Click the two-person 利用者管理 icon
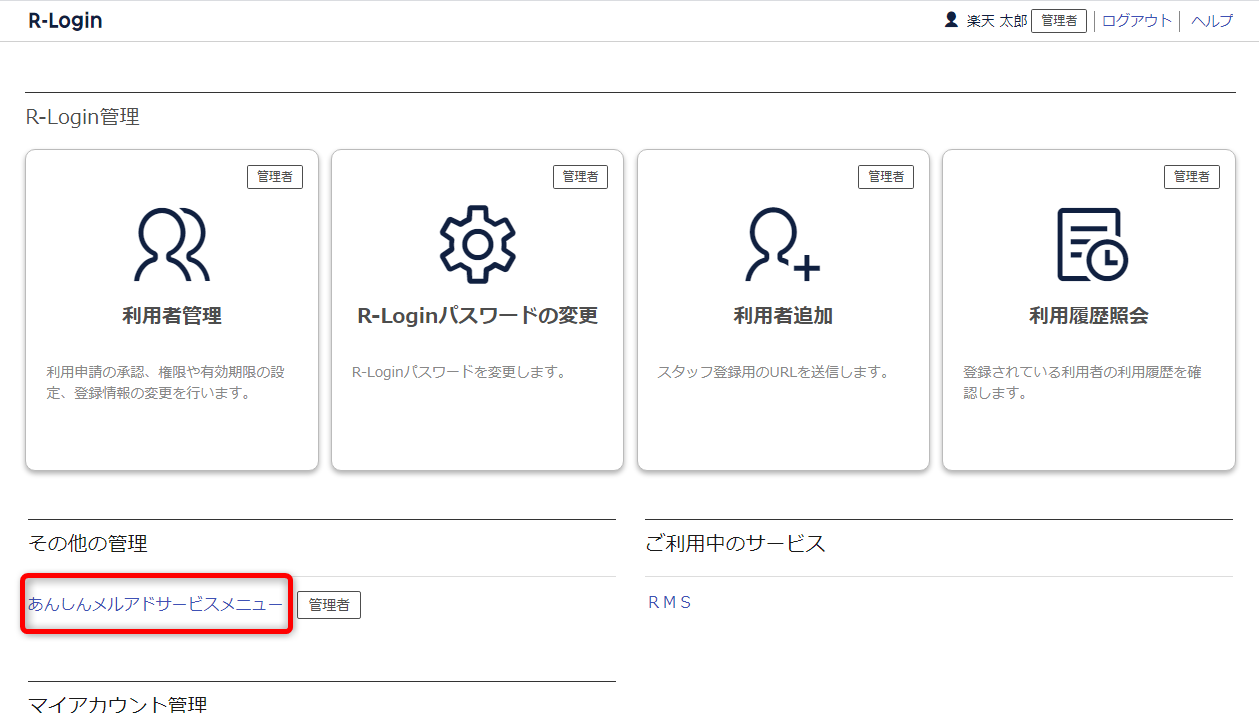 point(171,245)
